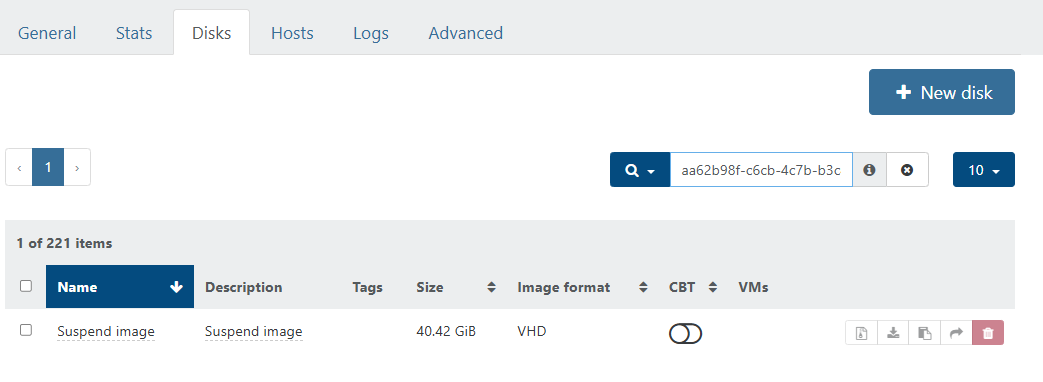Go to the next page arrow
This screenshot has height=382, width=1043.
77,167
